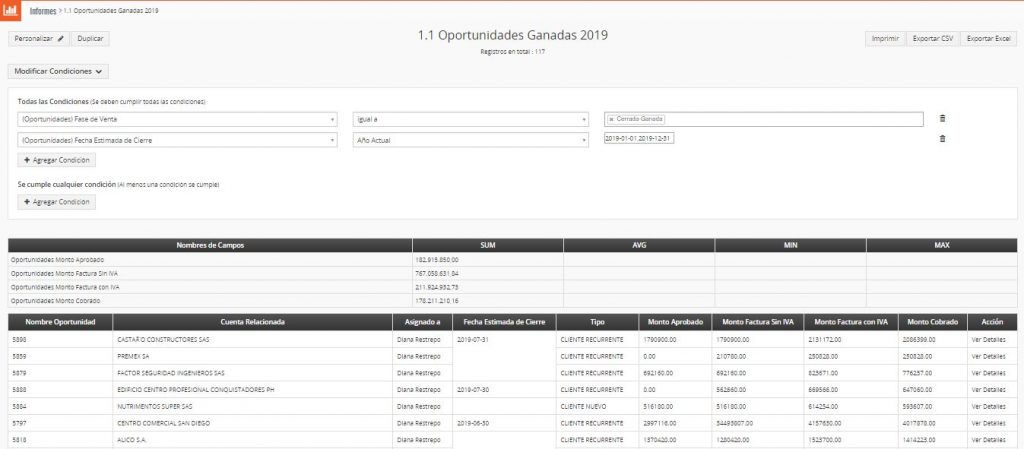This screenshot has height=449, width=1024.
Task: Click the Monto Aprobado column header
Action: coord(673,322)
